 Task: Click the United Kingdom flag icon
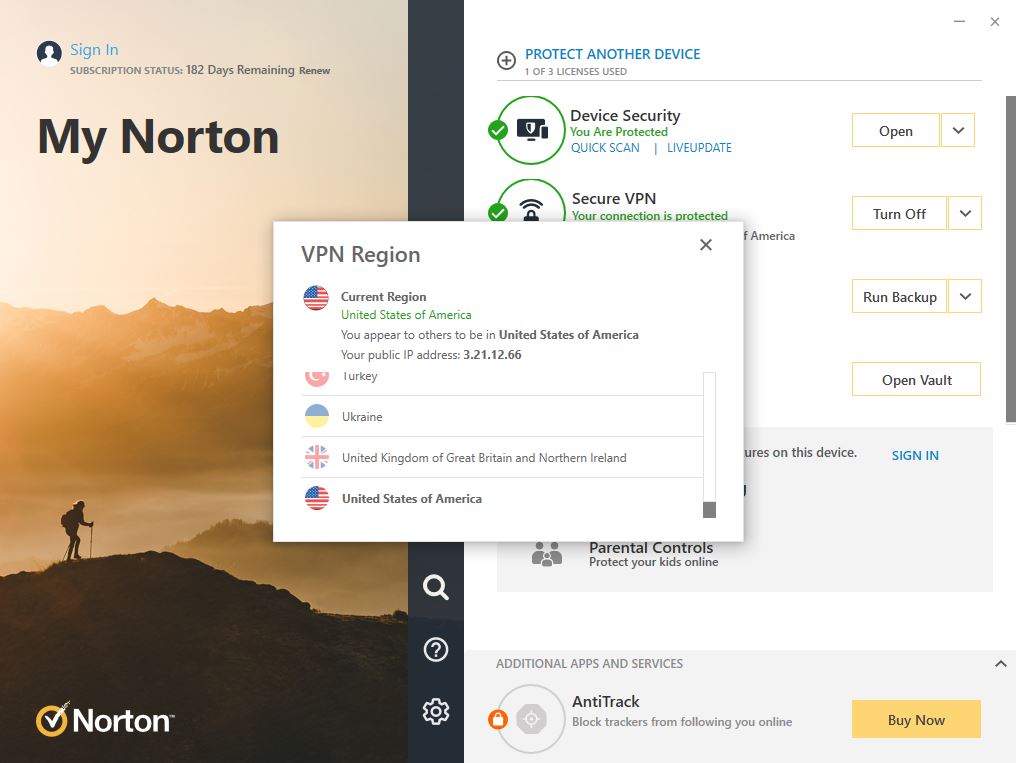(x=317, y=457)
